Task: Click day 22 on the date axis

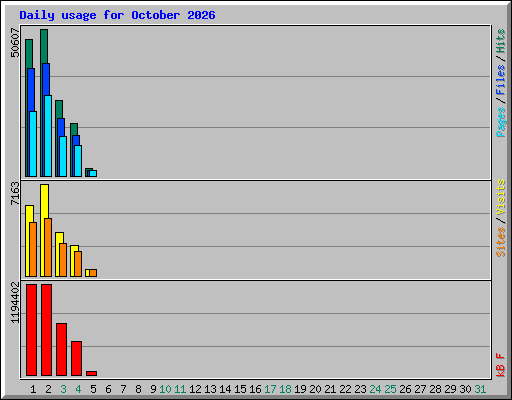Action: click(x=345, y=389)
